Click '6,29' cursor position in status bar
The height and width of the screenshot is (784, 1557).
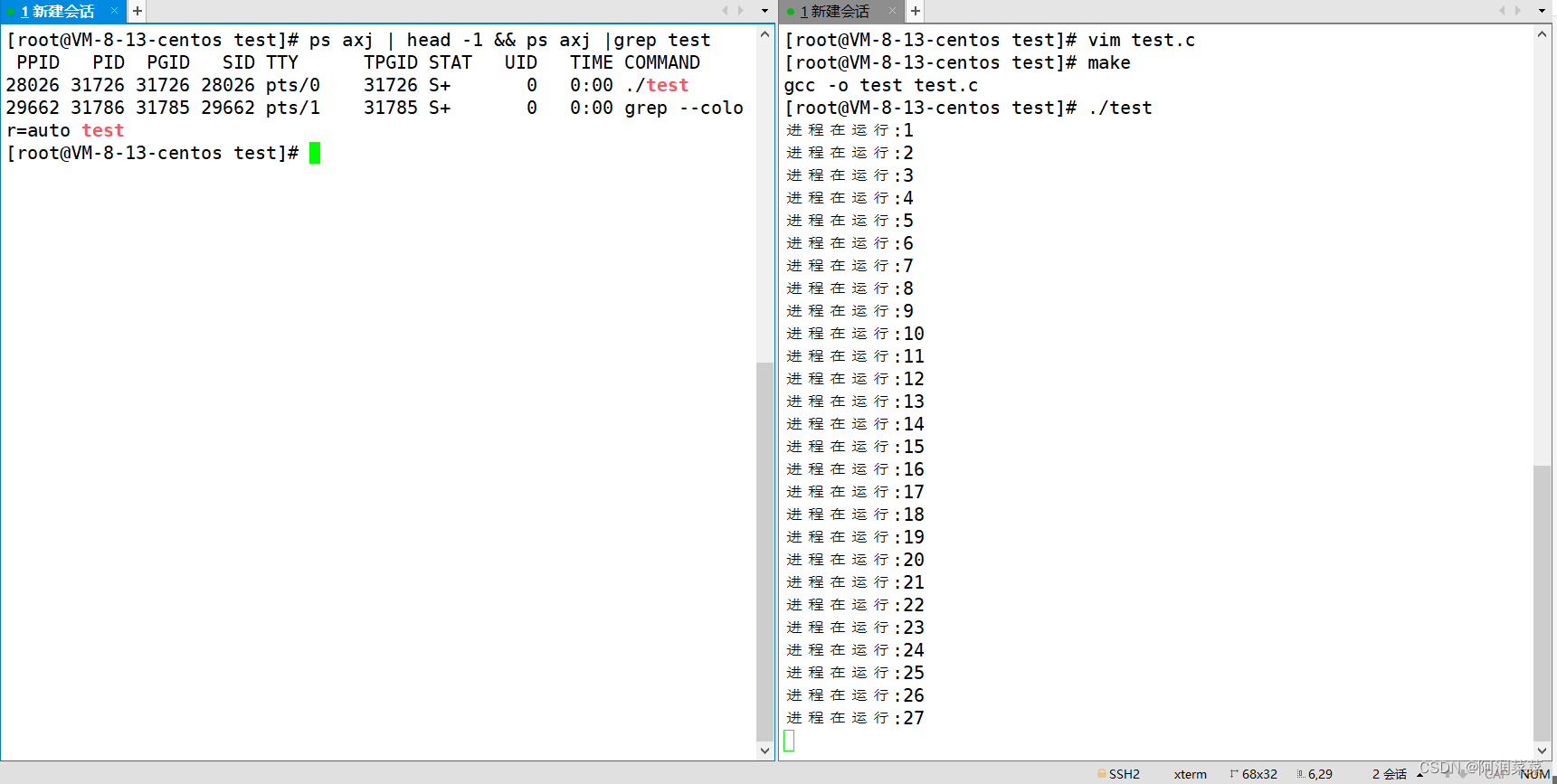1320,774
